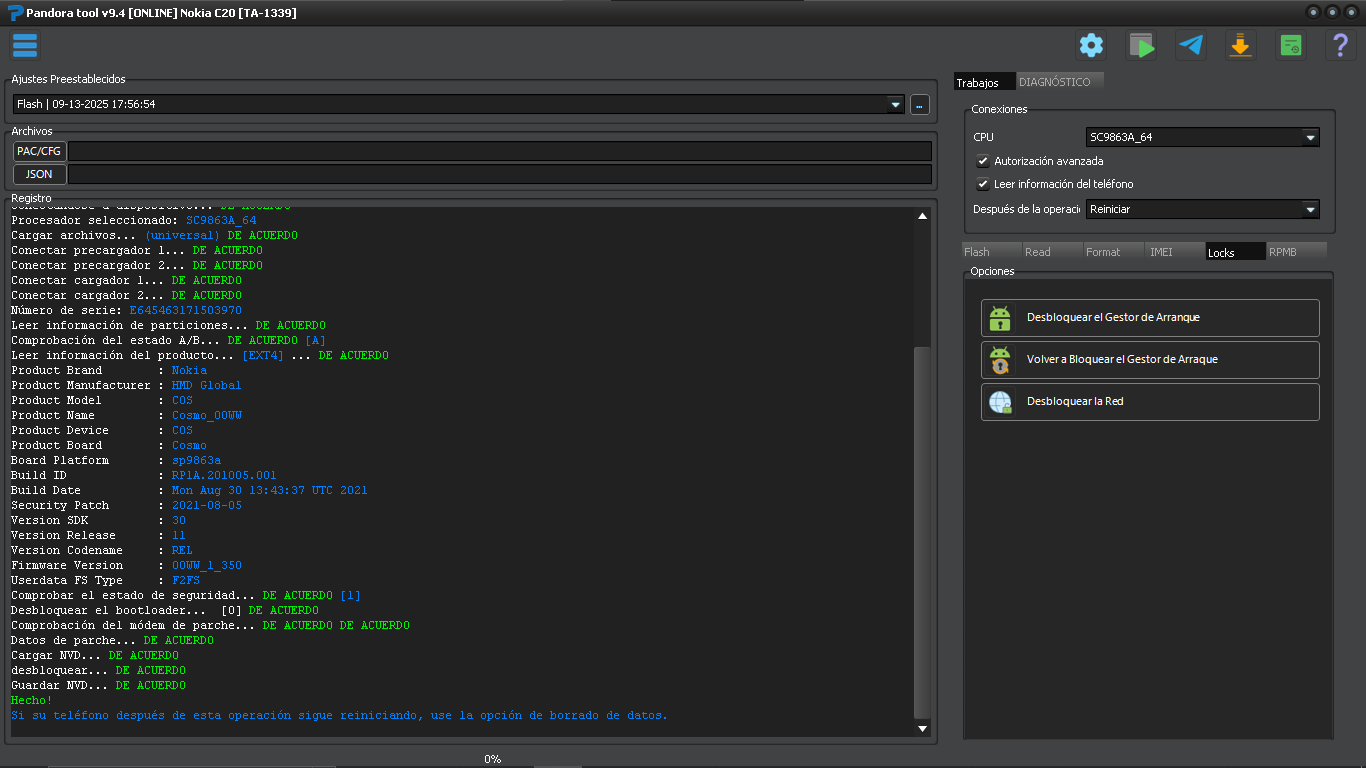Switch to the DIAGNÓSTICO tab

1060,82
